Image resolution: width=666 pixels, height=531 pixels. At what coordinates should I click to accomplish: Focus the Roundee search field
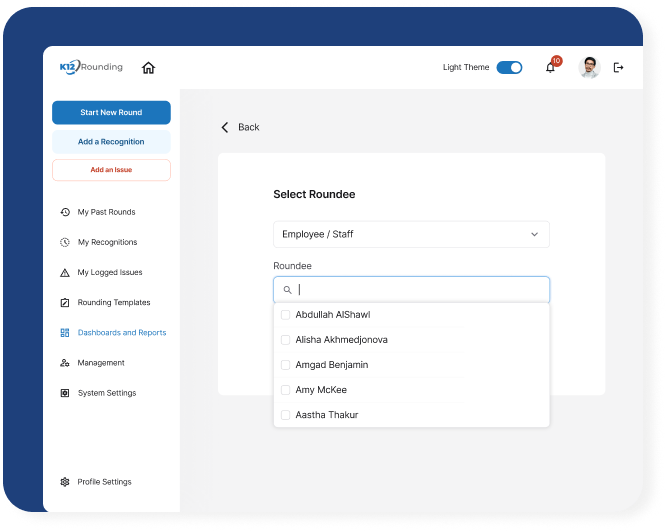(x=420, y=290)
